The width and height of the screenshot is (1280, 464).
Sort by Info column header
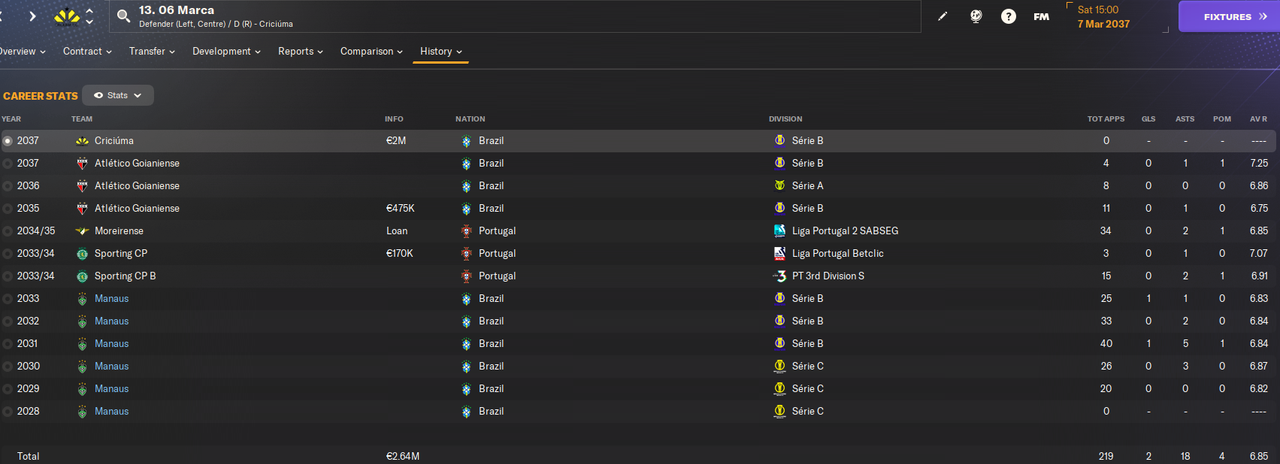(x=394, y=119)
